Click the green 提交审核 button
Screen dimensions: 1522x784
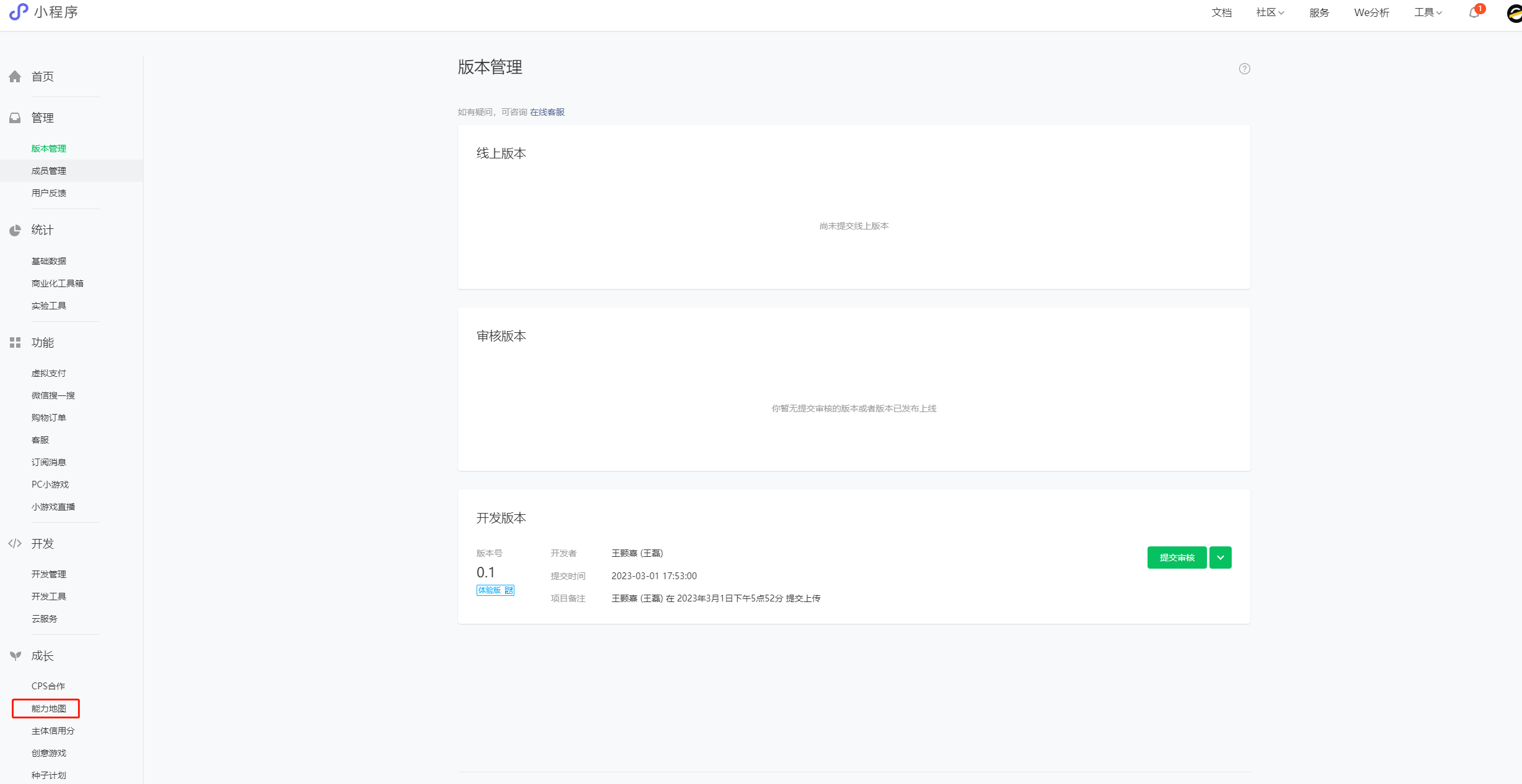coord(1177,558)
